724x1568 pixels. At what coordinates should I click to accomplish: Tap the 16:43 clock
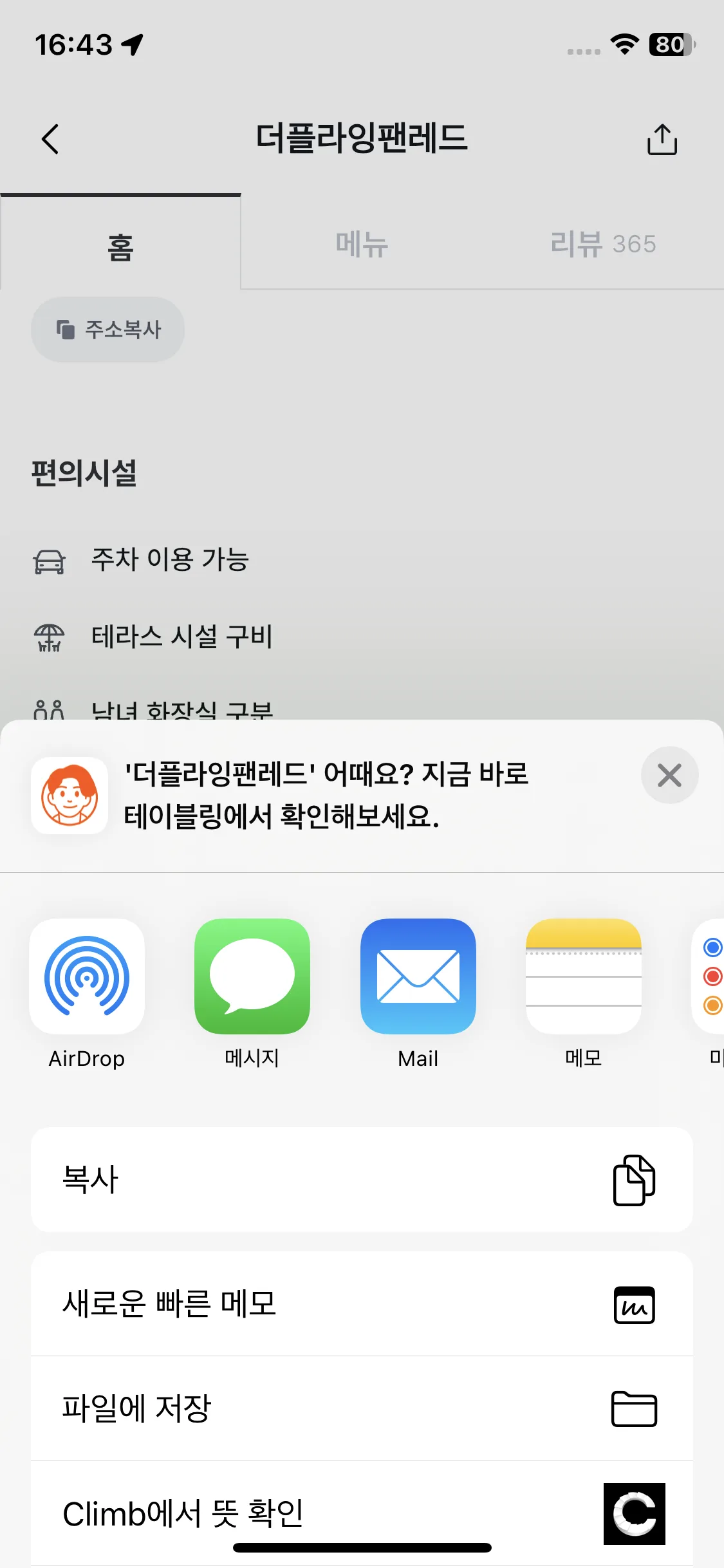coord(74,44)
